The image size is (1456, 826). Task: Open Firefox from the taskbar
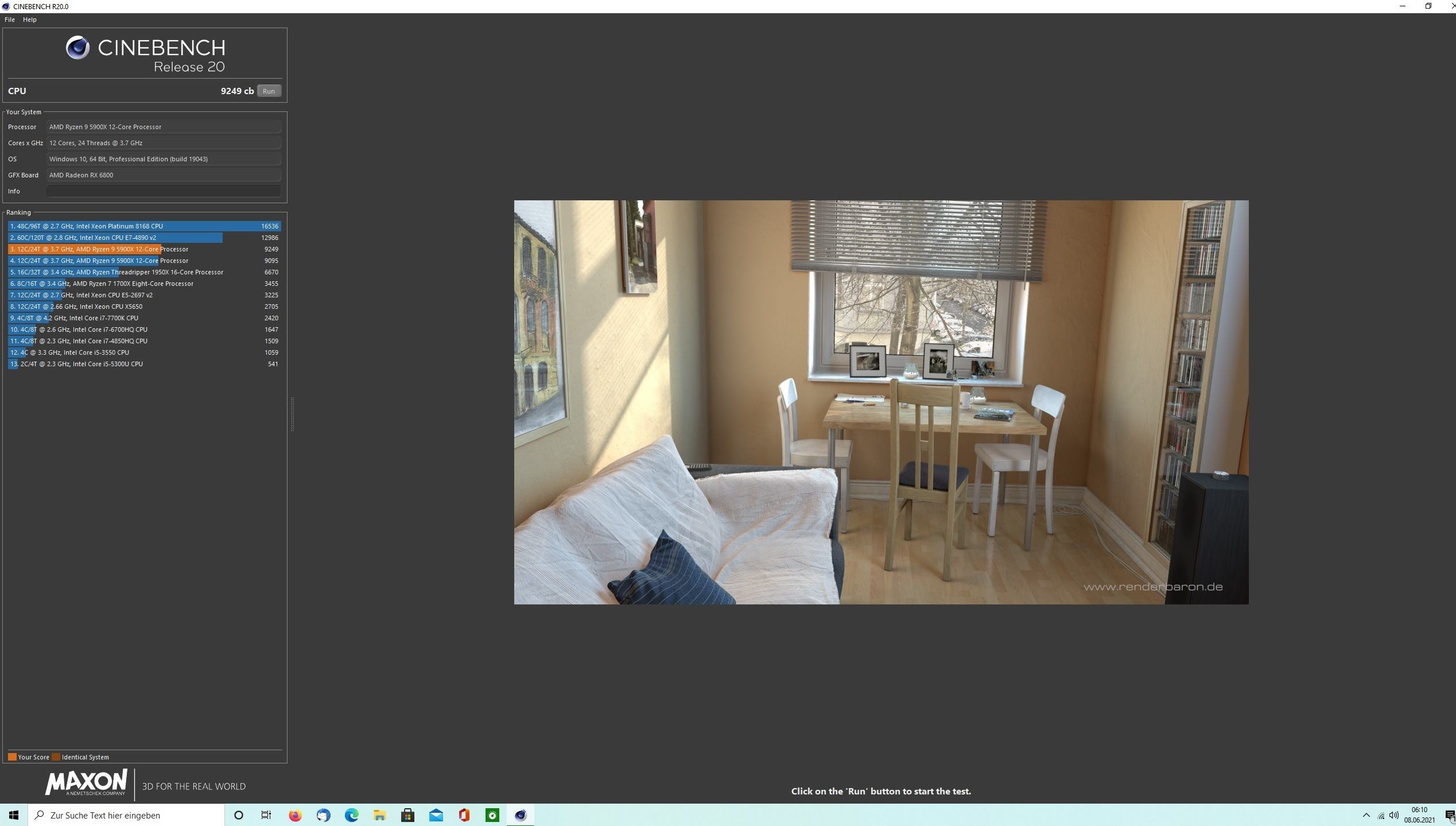(x=295, y=815)
